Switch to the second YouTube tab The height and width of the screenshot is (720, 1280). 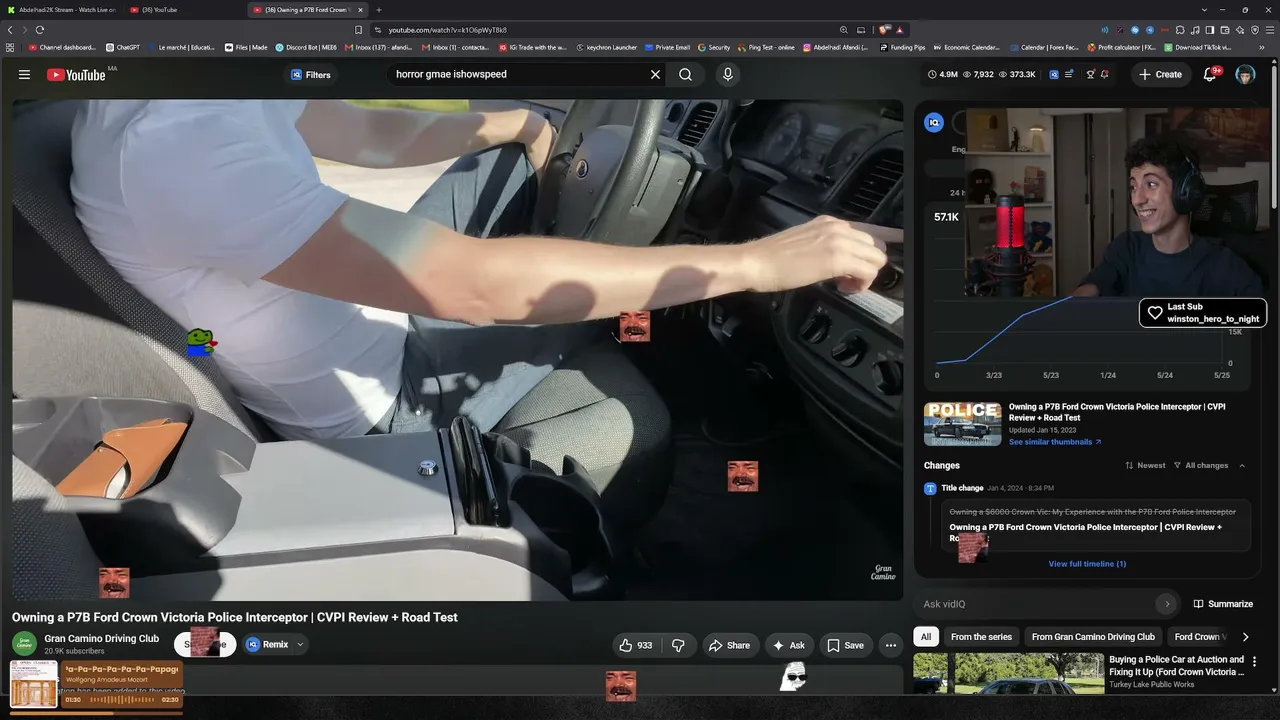(x=185, y=10)
